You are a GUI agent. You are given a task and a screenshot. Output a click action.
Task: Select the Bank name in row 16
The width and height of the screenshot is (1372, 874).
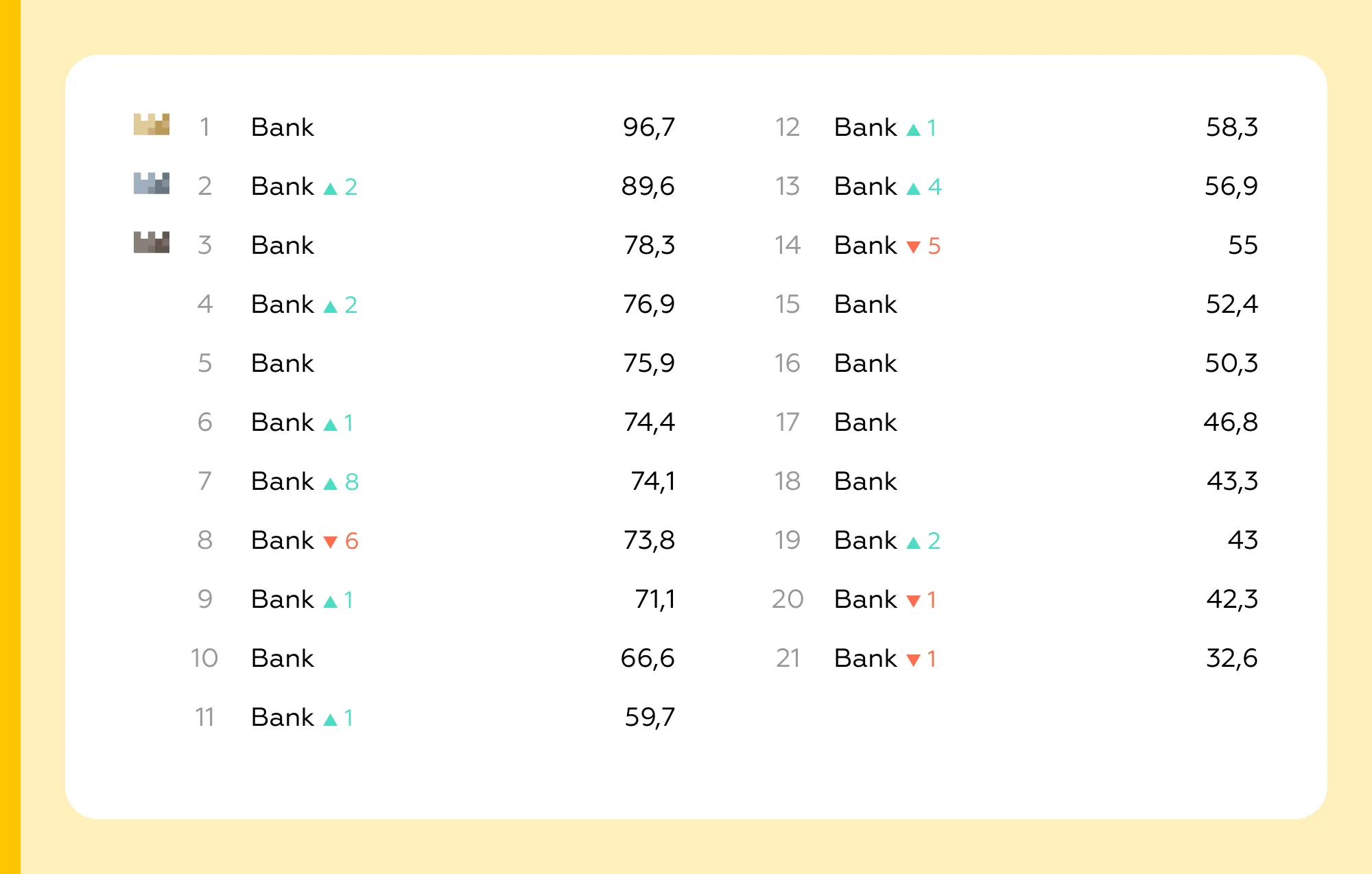[865, 363]
